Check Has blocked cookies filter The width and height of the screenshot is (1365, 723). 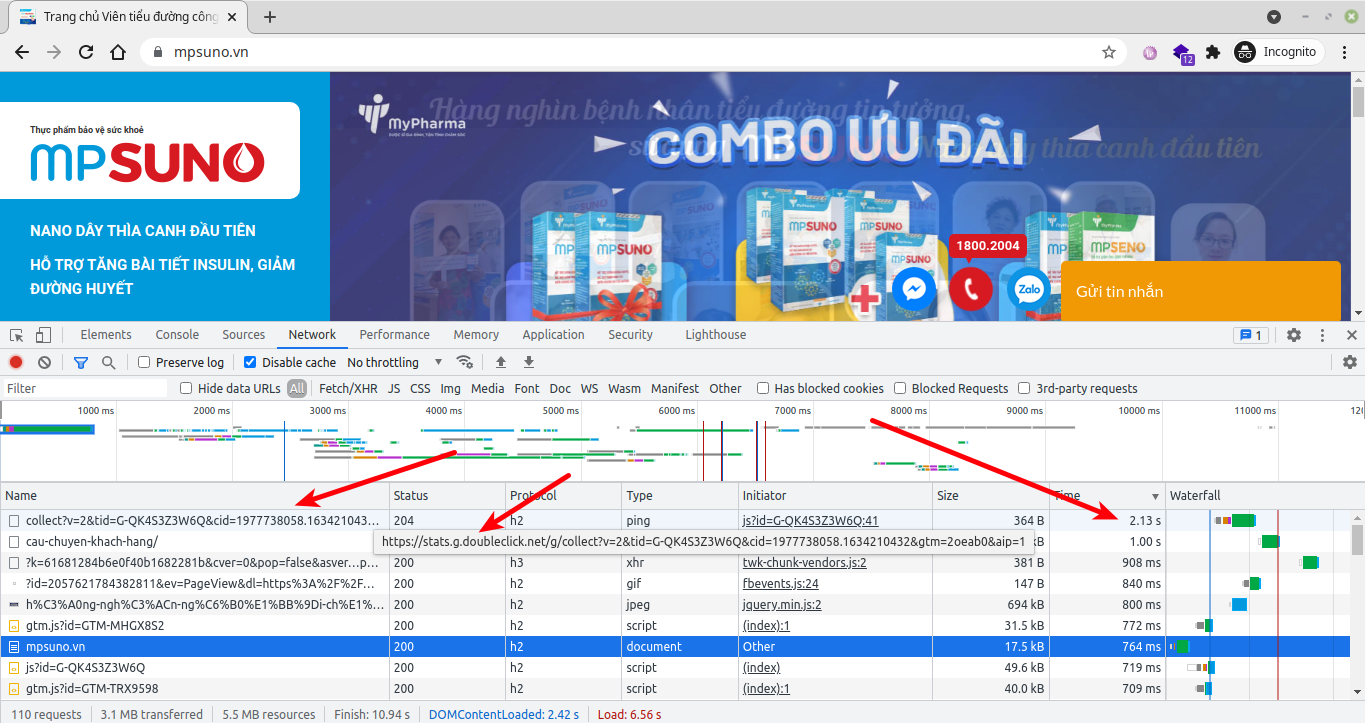tap(763, 388)
